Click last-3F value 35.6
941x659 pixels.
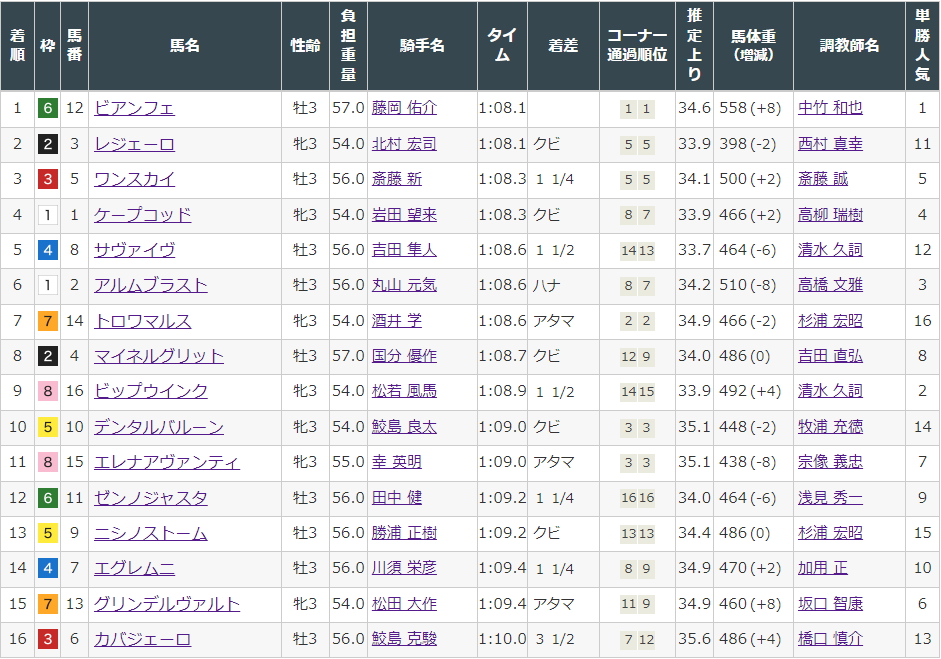(x=694, y=639)
